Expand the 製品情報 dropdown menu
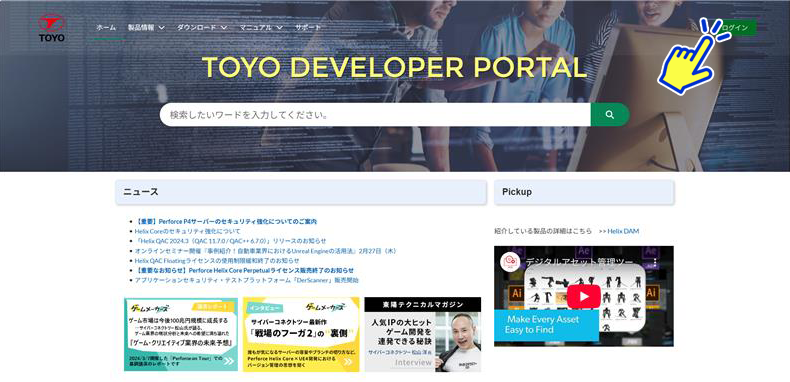Image resolution: width=790 pixels, height=382 pixels. click(x=146, y=28)
